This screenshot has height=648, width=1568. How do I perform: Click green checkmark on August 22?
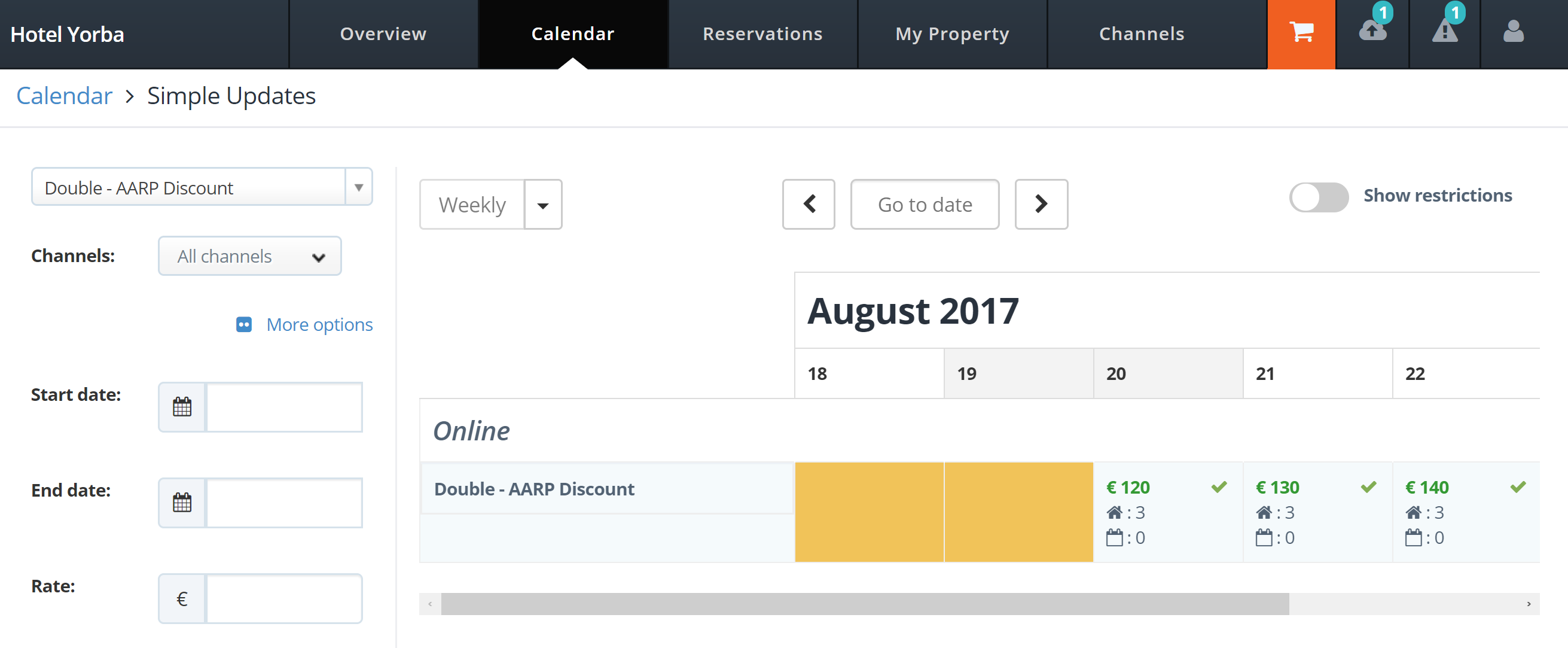coord(1518,486)
